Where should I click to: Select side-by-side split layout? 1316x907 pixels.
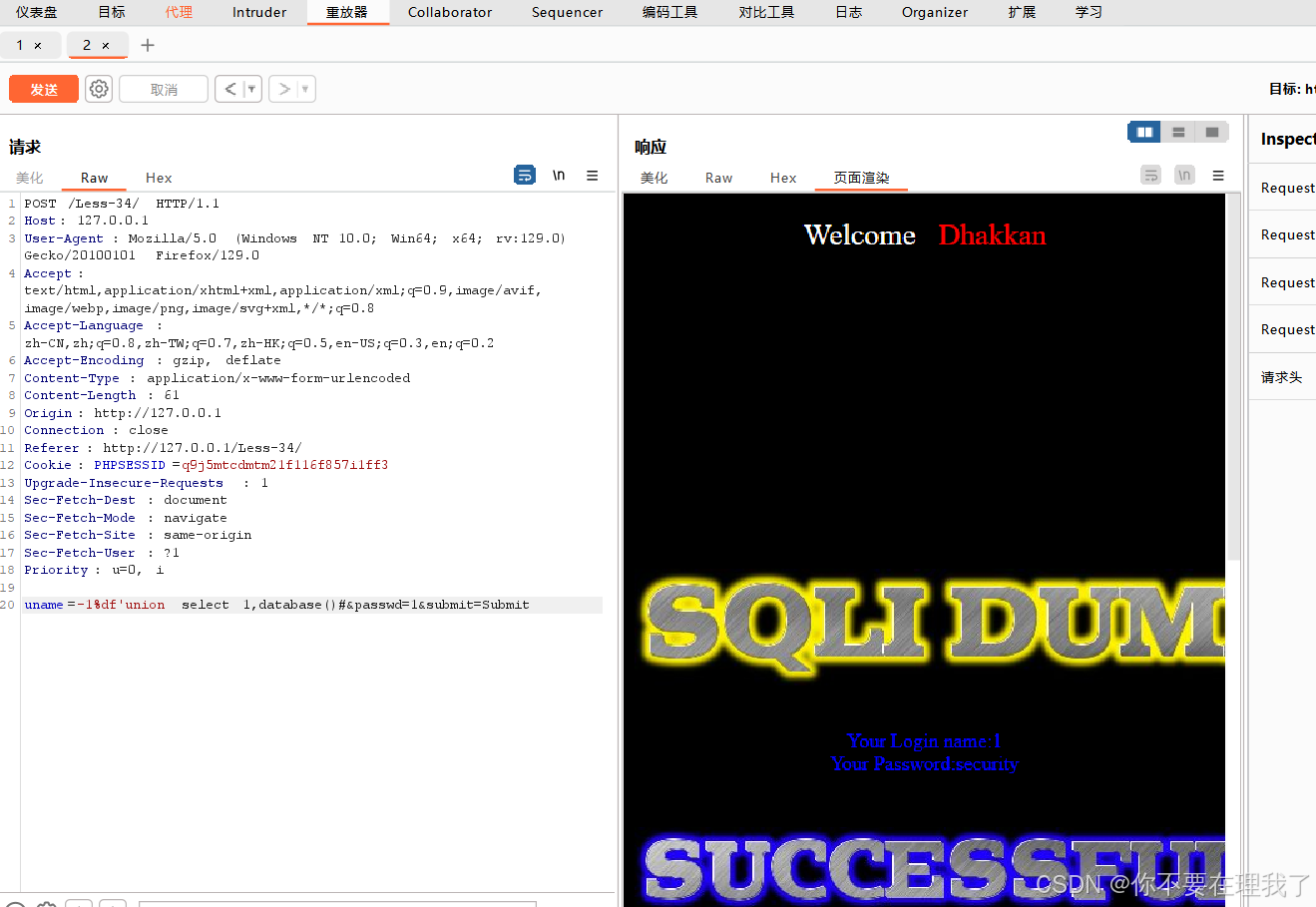[x=1144, y=132]
